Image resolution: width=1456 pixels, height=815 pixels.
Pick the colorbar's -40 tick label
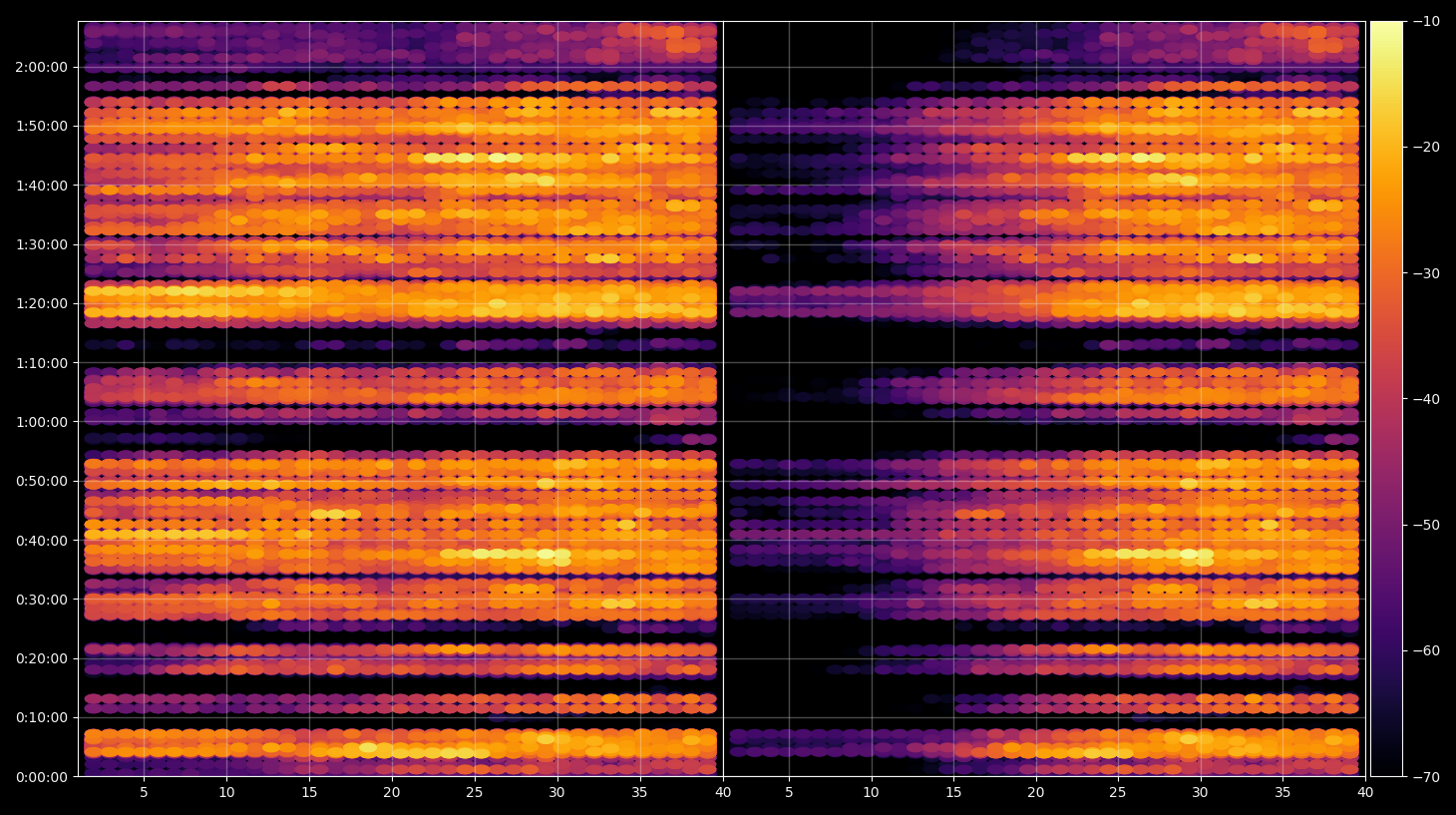(x=1426, y=399)
